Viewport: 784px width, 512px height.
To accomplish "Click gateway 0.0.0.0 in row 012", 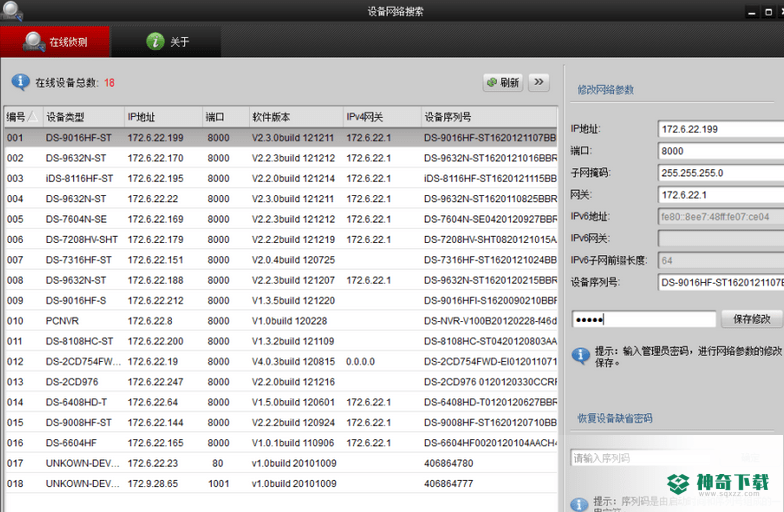I will point(360,362).
